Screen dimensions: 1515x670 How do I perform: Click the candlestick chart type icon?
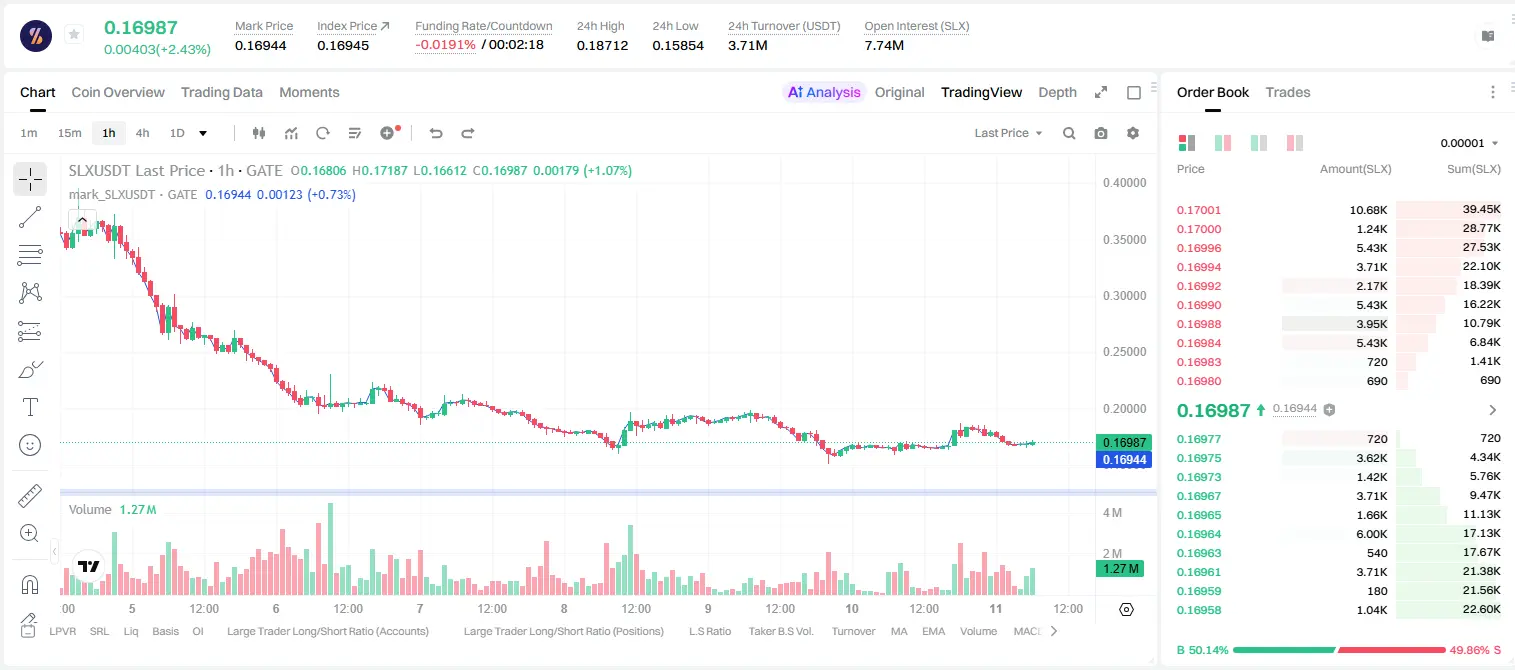pos(259,133)
